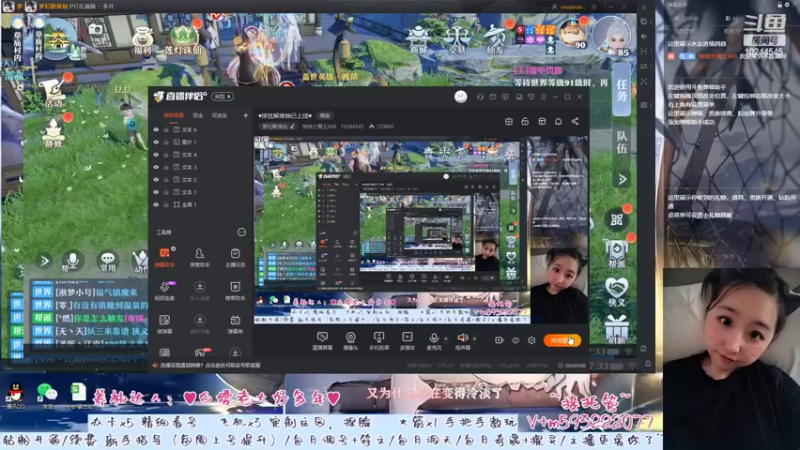Click the player avatar level 85 in game
This screenshot has width=800, height=450.
612,36
